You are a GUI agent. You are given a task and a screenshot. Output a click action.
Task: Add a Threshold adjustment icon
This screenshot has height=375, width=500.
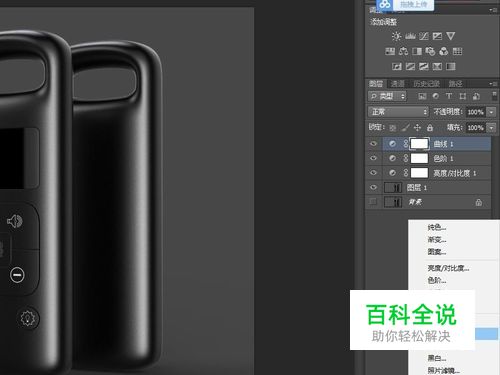pyautogui.click(x=424, y=66)
